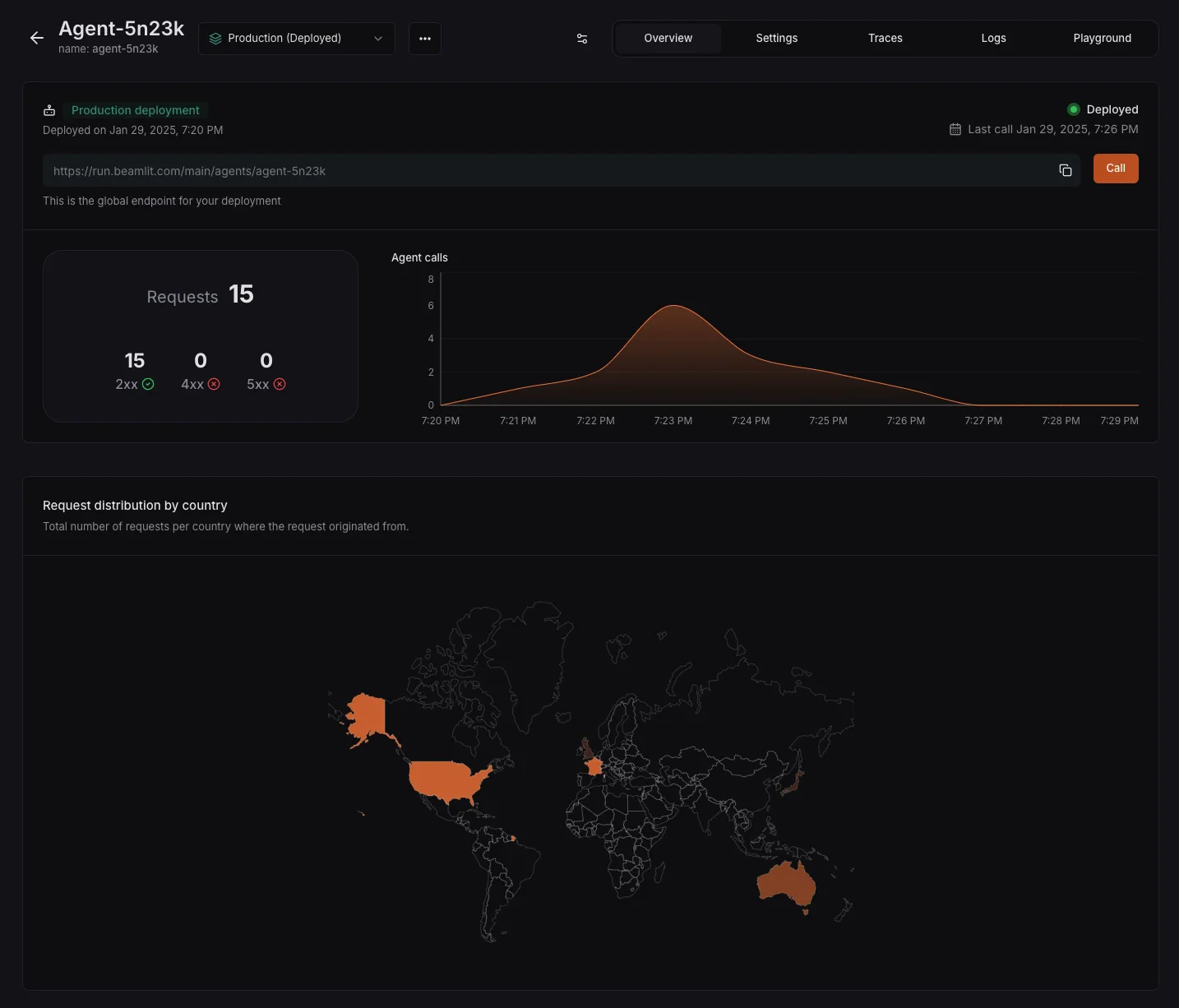Expand the environment selector chevron
1179x1008 pixels.
[377, 38]
